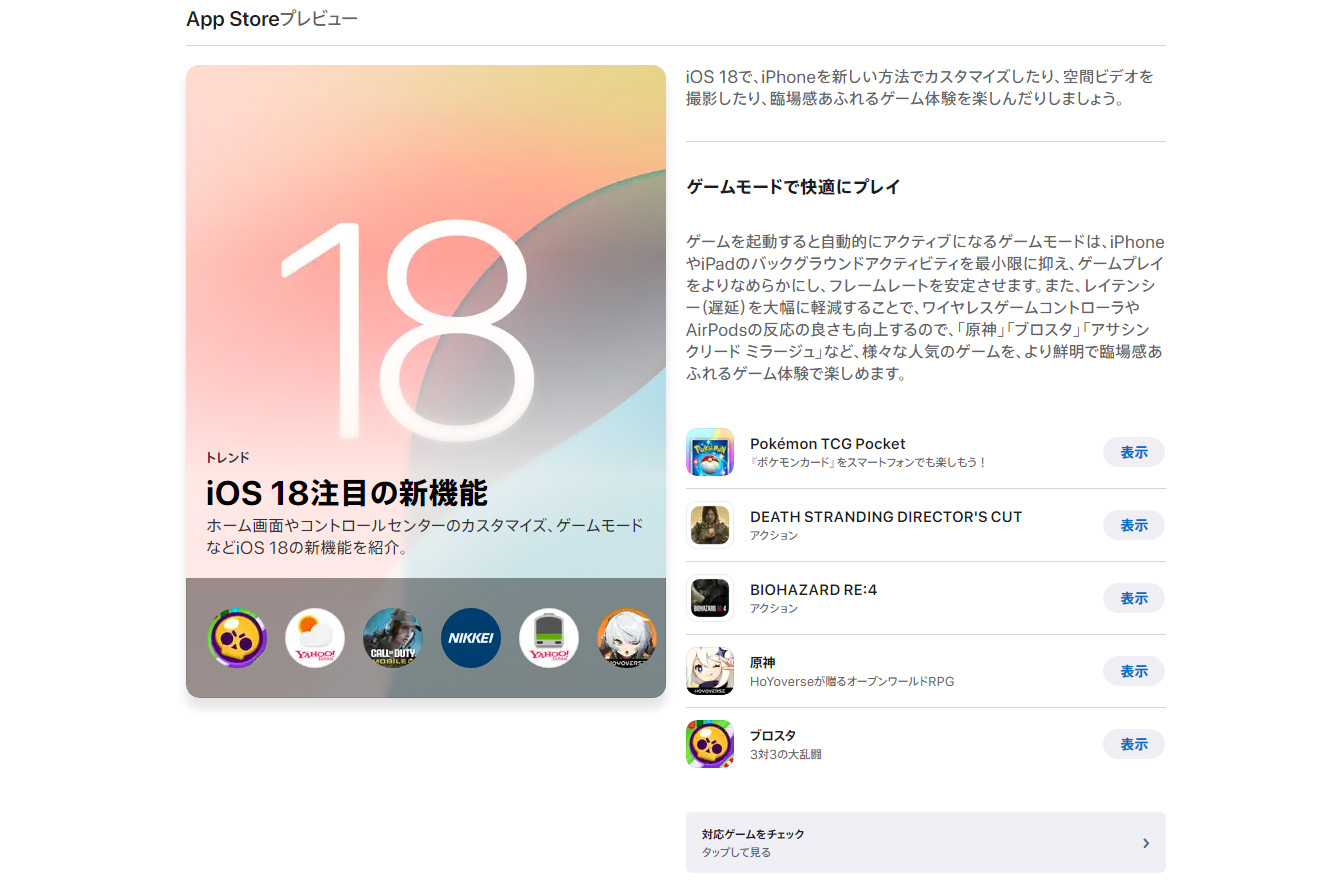The width and height of the screenshot is (1332, 888).
Task: Click 表示 next to BIOHAZARD RE:4
Action: click(x=1133, y=598)
